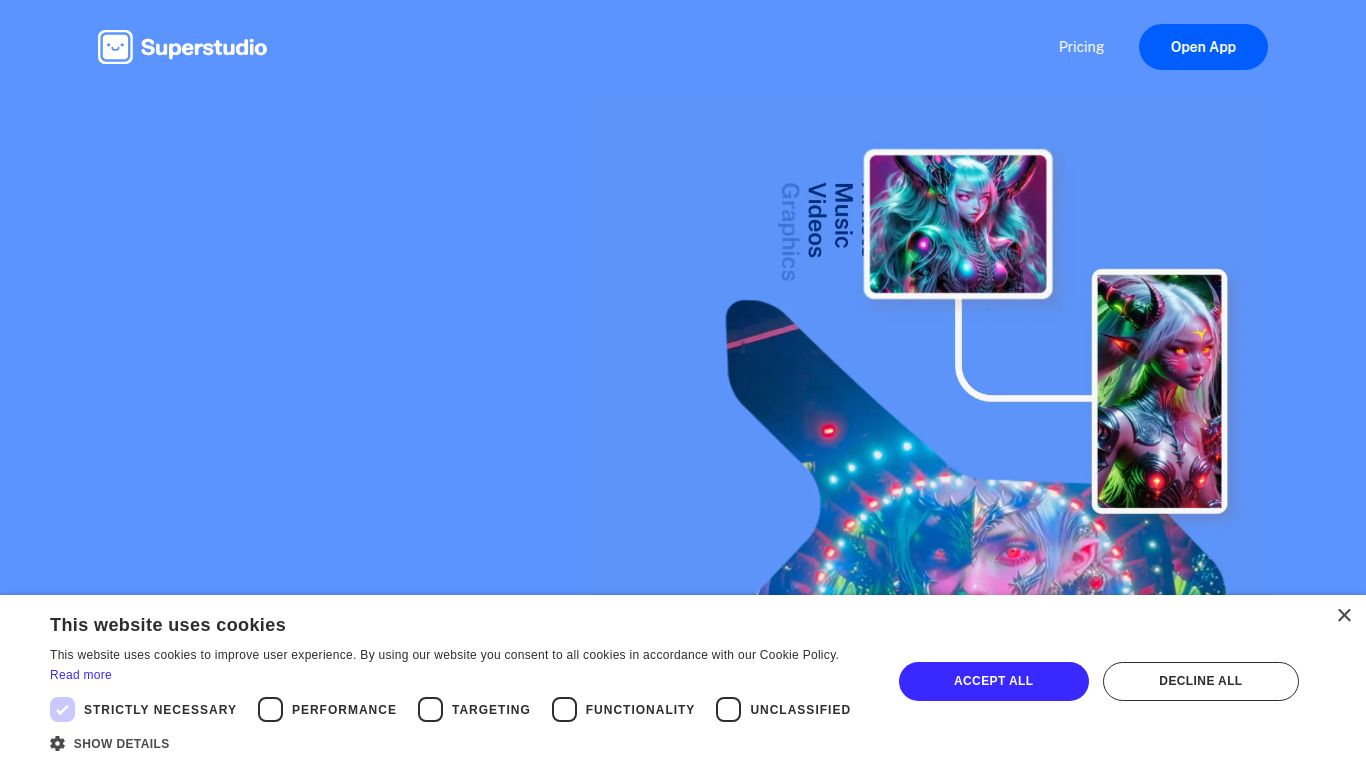Click the rotated Graphics label
Image resolution: width=1366 pixels, height=768 pixels.
(789, 231)
